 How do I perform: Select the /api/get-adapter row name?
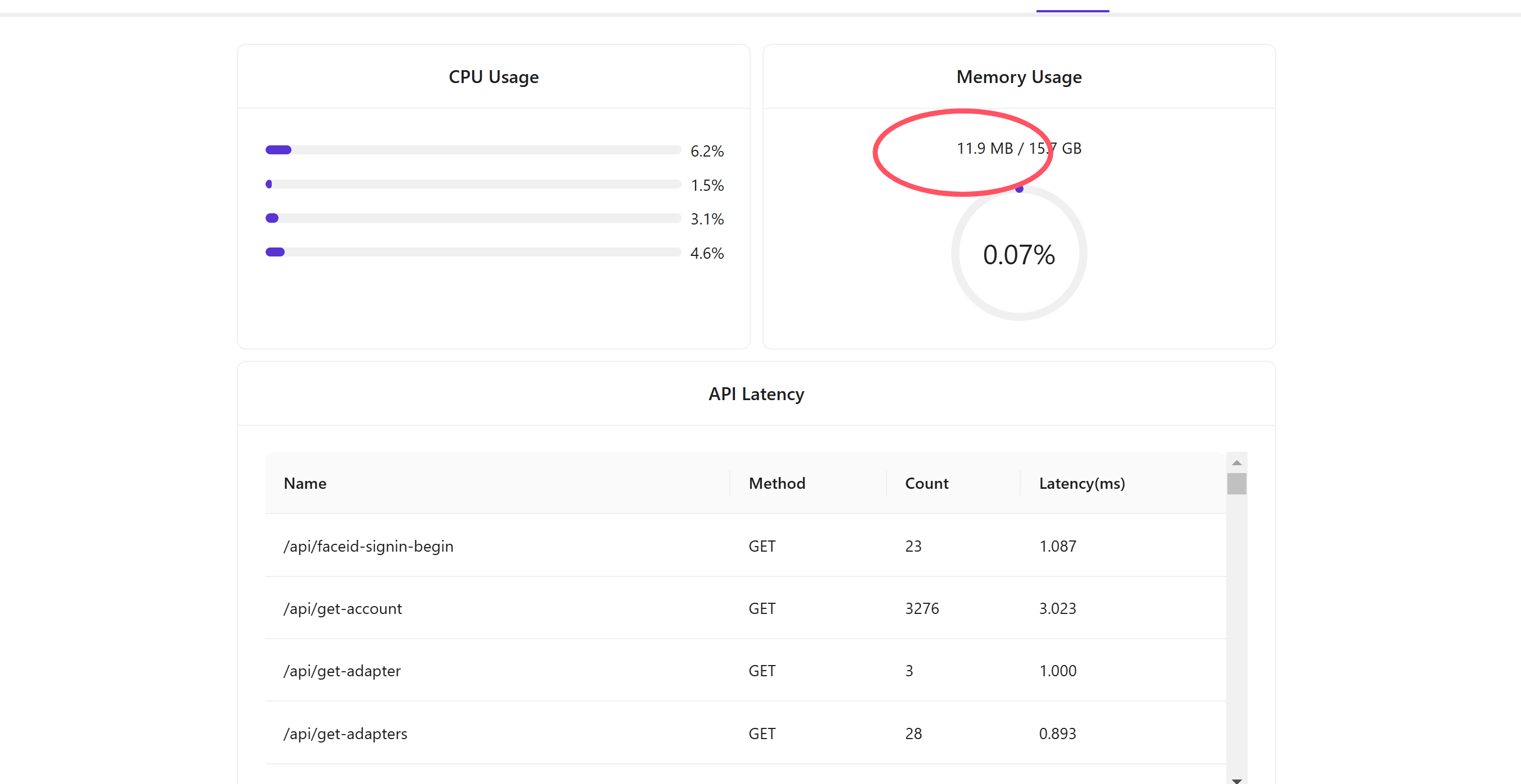(x=342, y=671)
